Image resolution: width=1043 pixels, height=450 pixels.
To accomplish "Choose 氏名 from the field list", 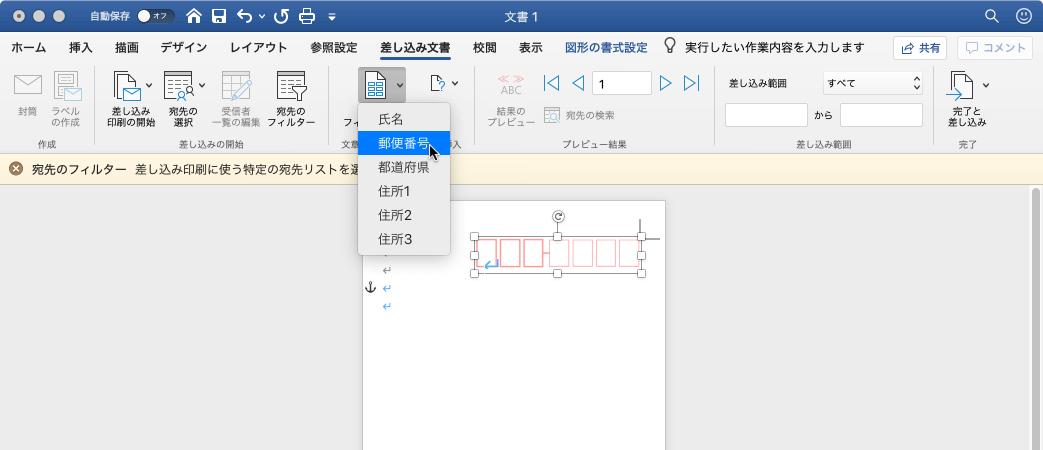I will point(404,120).
